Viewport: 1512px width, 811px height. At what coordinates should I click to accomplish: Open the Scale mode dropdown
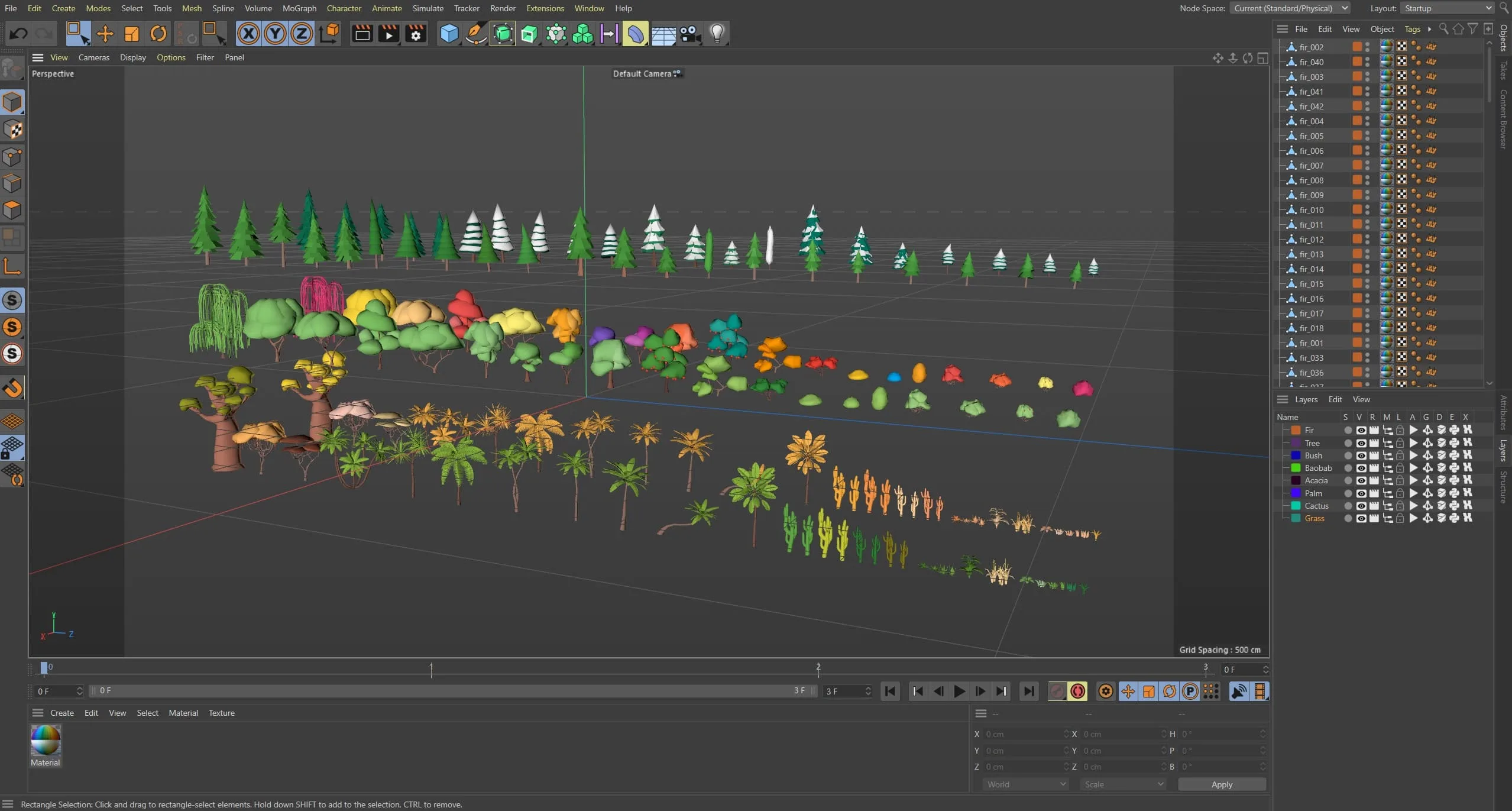click(x=1123, y=784)
